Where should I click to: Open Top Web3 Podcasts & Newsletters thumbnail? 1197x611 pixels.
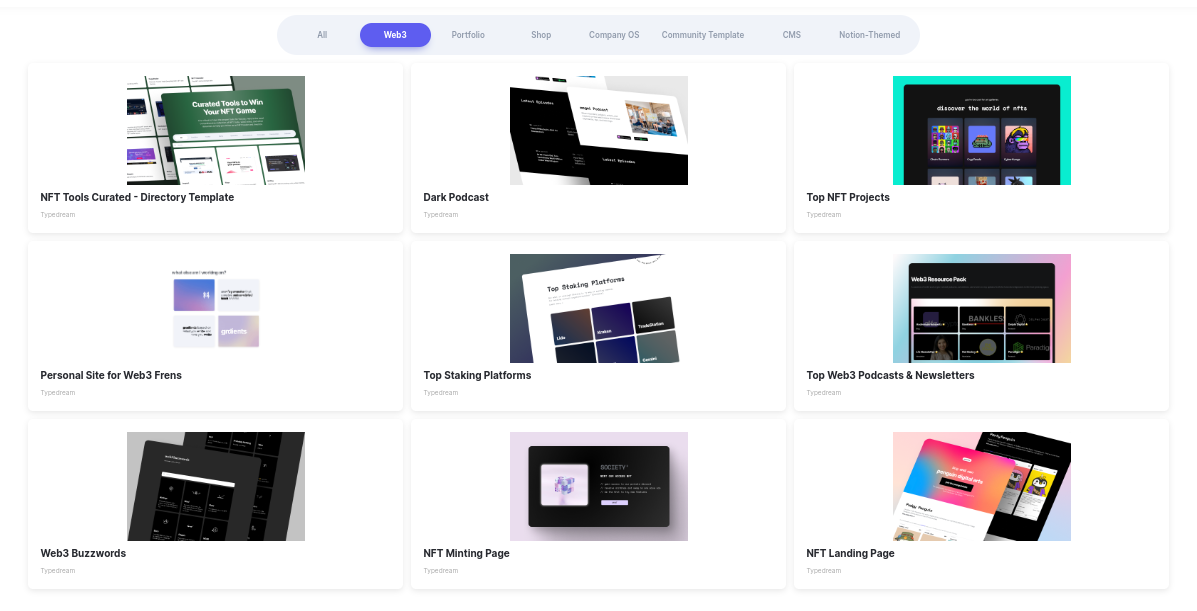982,309
